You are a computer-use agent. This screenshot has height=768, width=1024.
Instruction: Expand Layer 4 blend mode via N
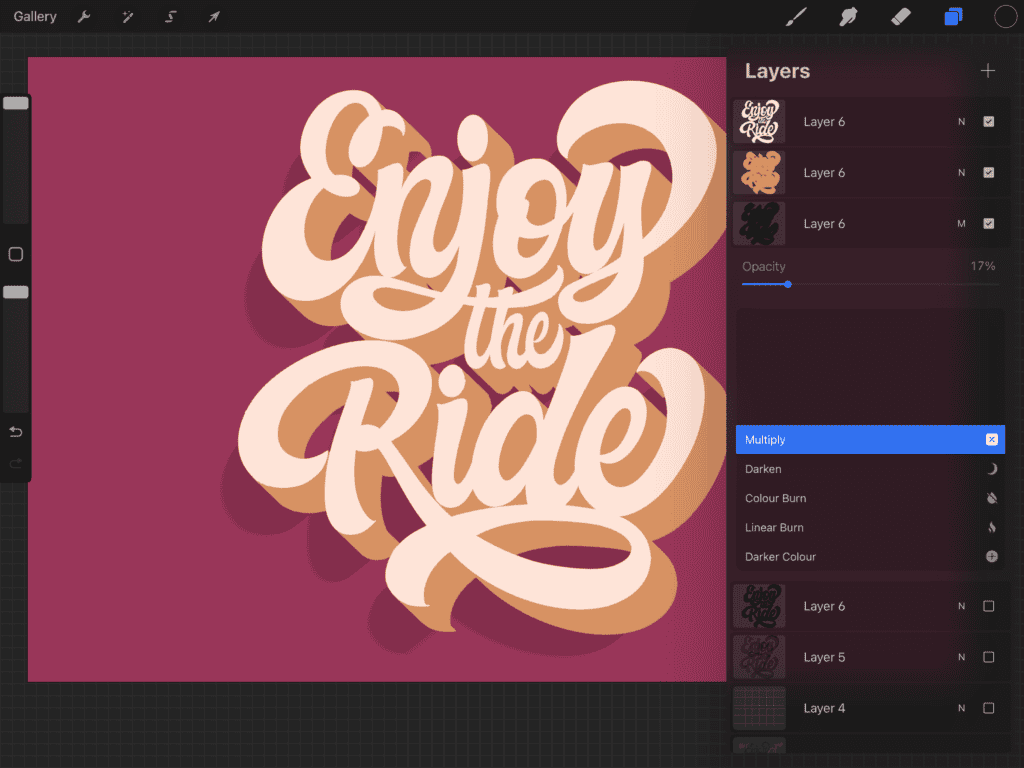(x=961, y=708)
